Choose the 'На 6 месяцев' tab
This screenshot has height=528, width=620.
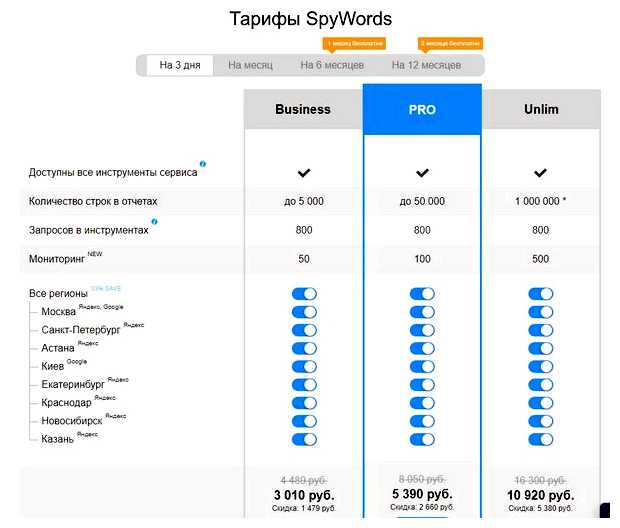coord(333,66)
